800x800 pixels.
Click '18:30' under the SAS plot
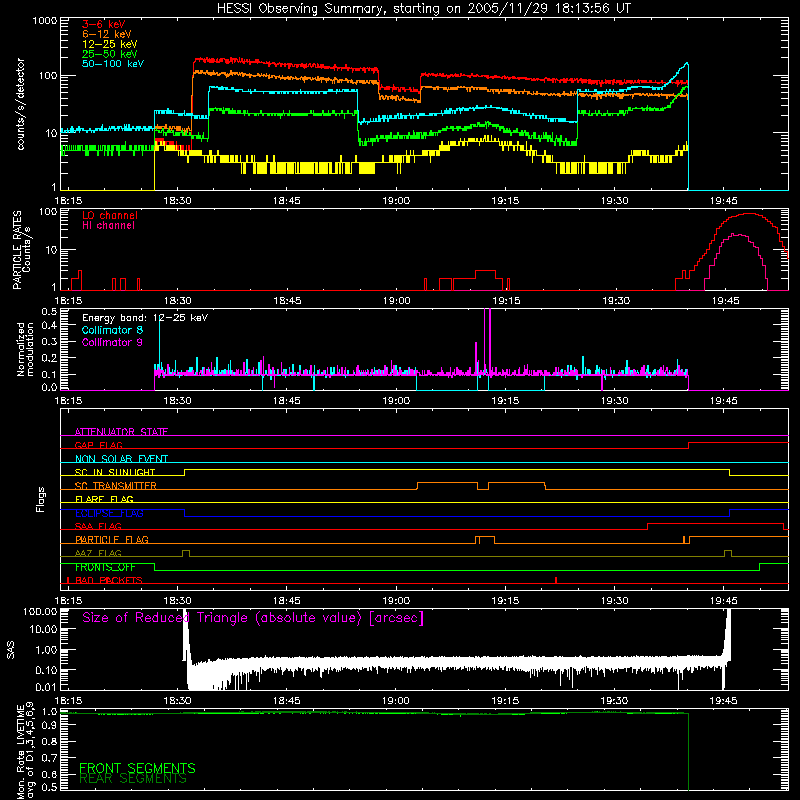click(177, 701)
